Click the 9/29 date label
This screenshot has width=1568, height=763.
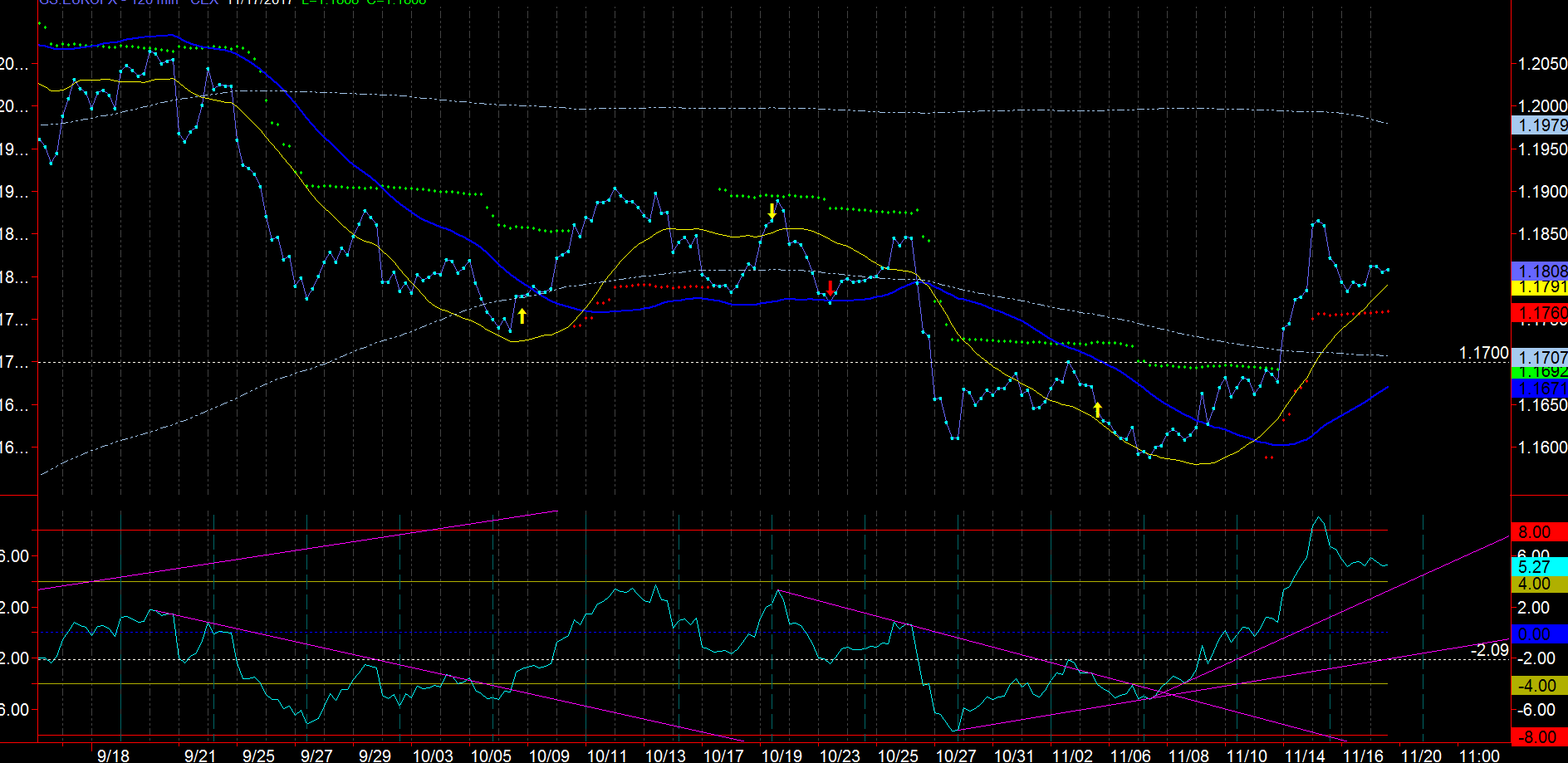(x=375, y=756)
